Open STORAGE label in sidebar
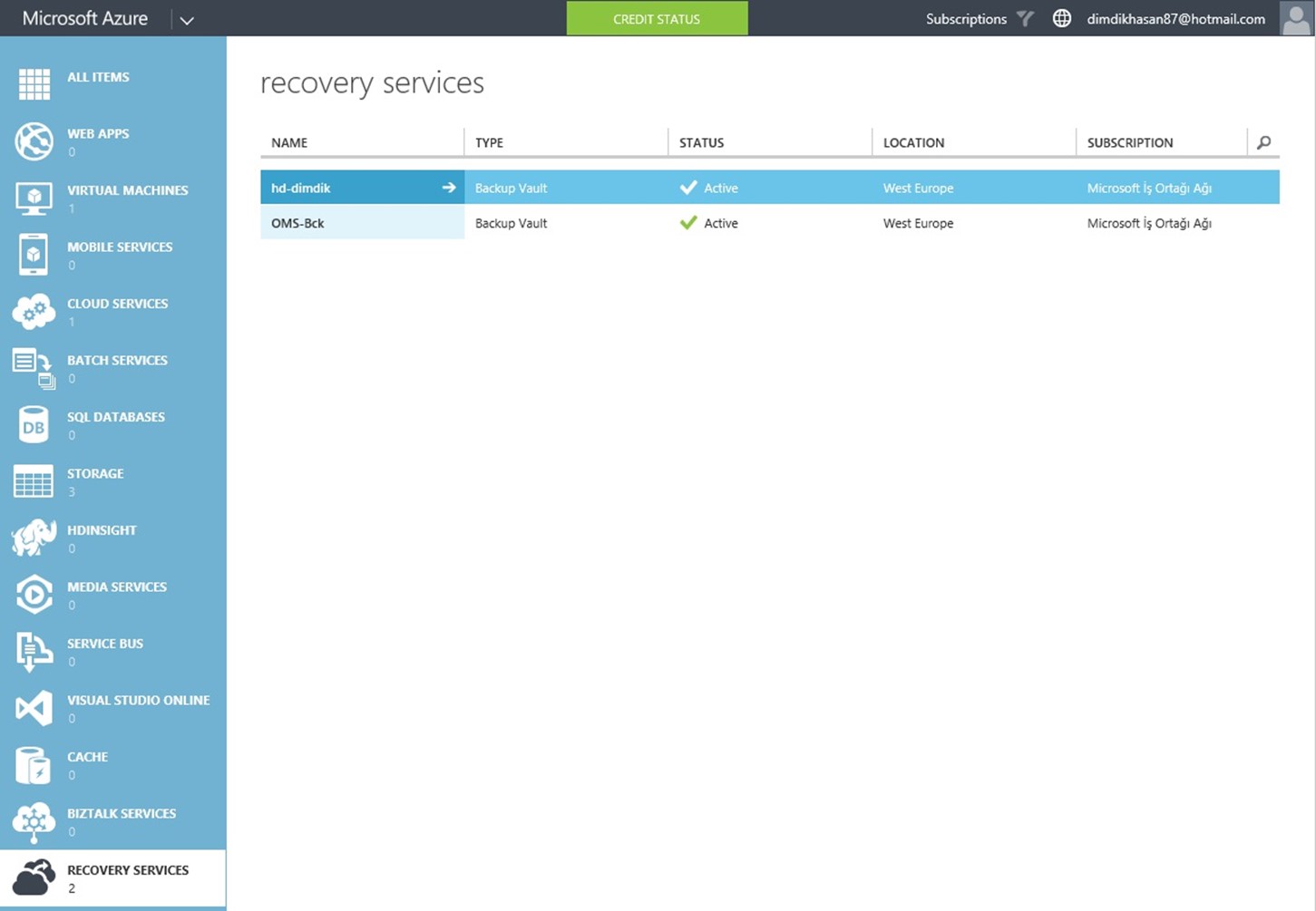Viewport: 1316px width, 911px height. 95,473
